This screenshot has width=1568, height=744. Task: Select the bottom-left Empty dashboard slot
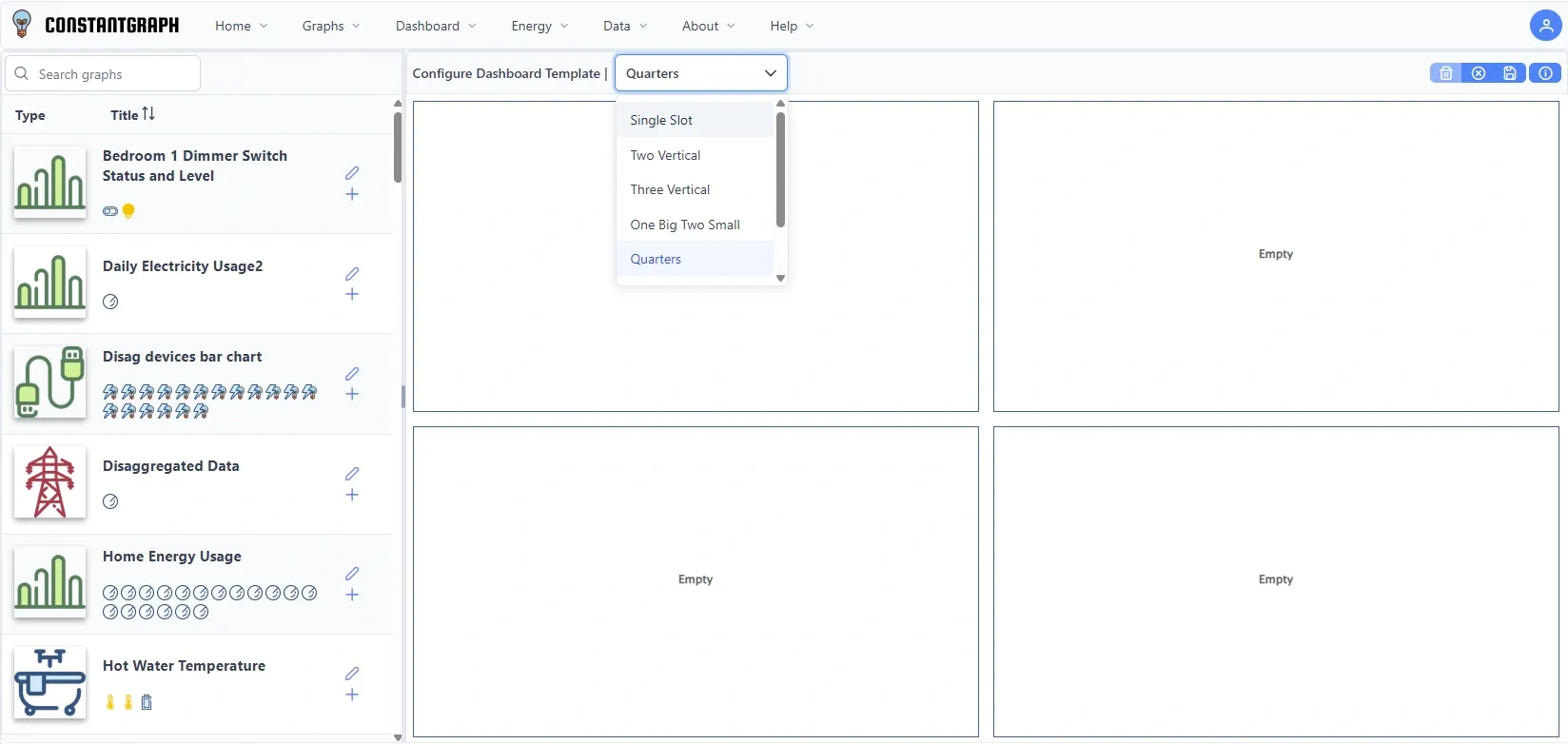696,581
